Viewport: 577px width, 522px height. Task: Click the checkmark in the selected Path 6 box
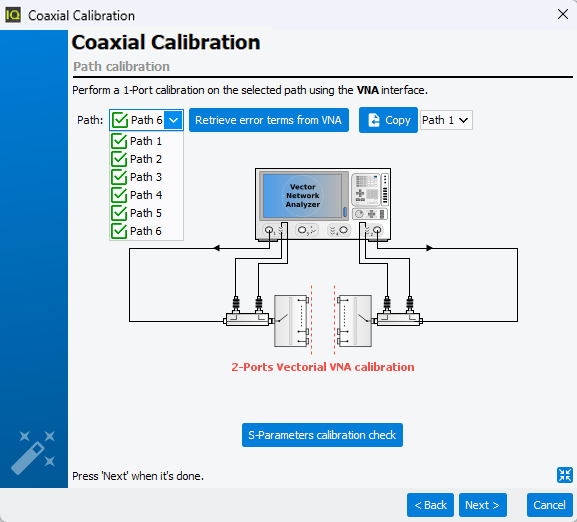click(120, 120)
